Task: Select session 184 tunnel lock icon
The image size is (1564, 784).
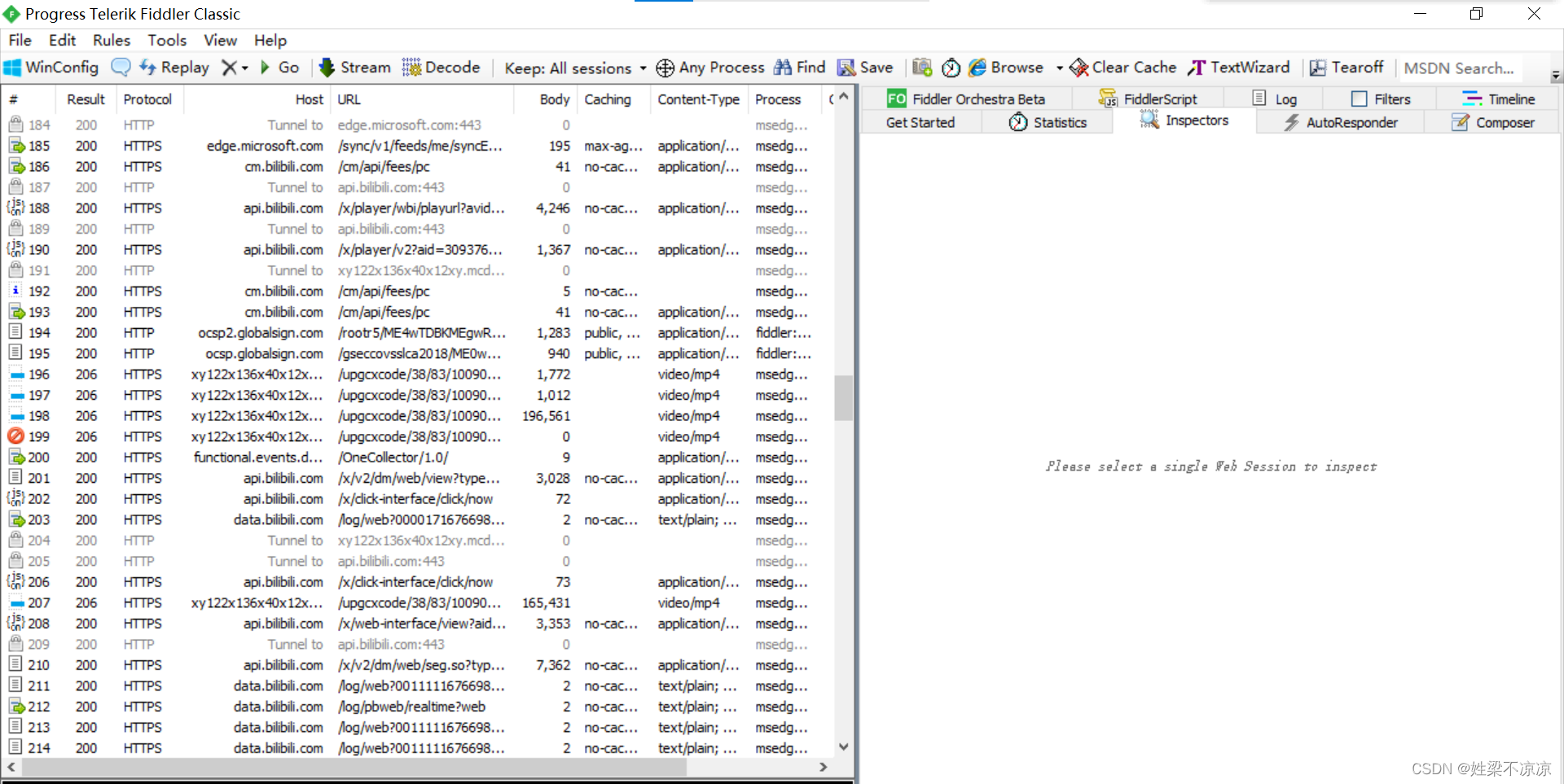Action: (15, 125)
